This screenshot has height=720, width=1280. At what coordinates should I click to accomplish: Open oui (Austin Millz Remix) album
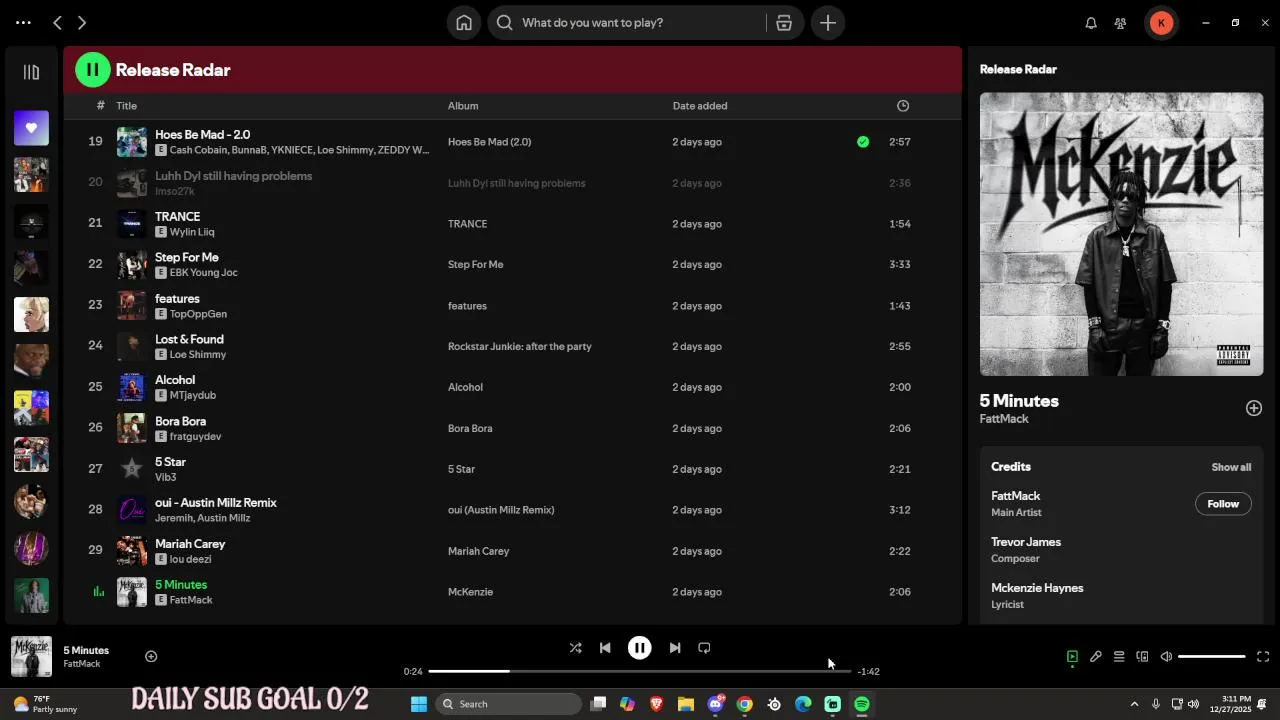click(501, 510)
